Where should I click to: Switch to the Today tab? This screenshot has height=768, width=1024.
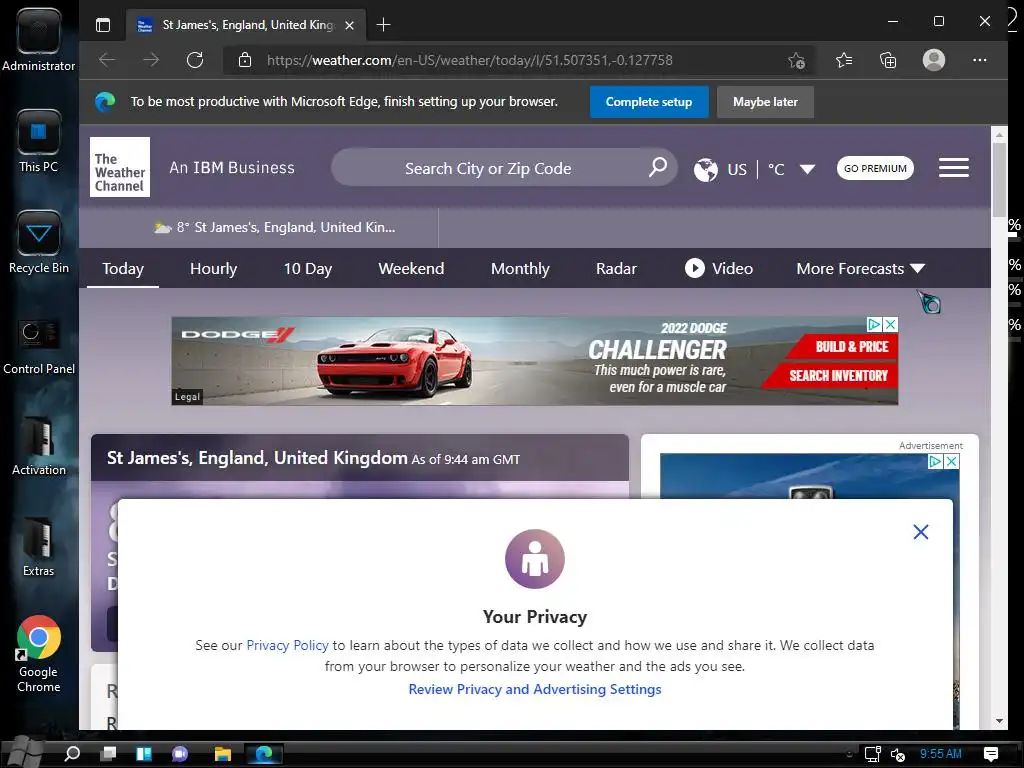tap(123, 268)
